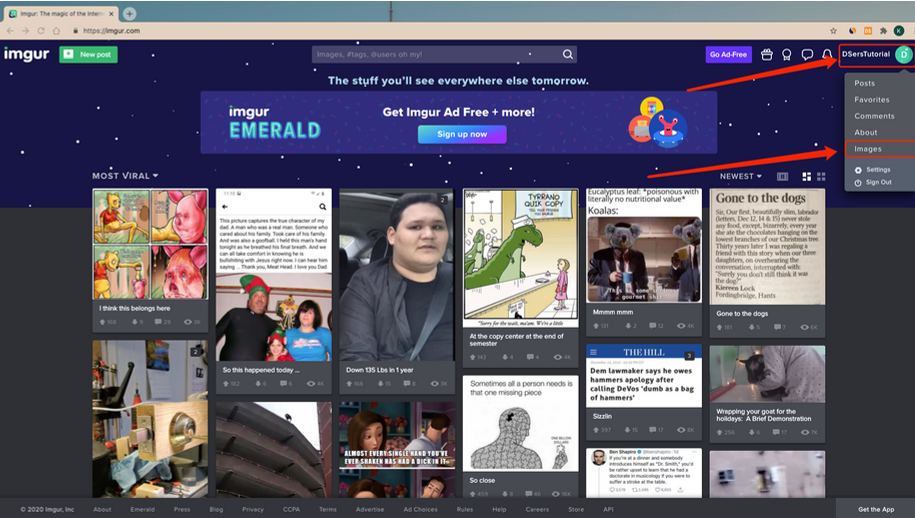Viewport: 915px width, 518px height.
Task: Click the search magnifier icon
Action: [x=567, y=54]
